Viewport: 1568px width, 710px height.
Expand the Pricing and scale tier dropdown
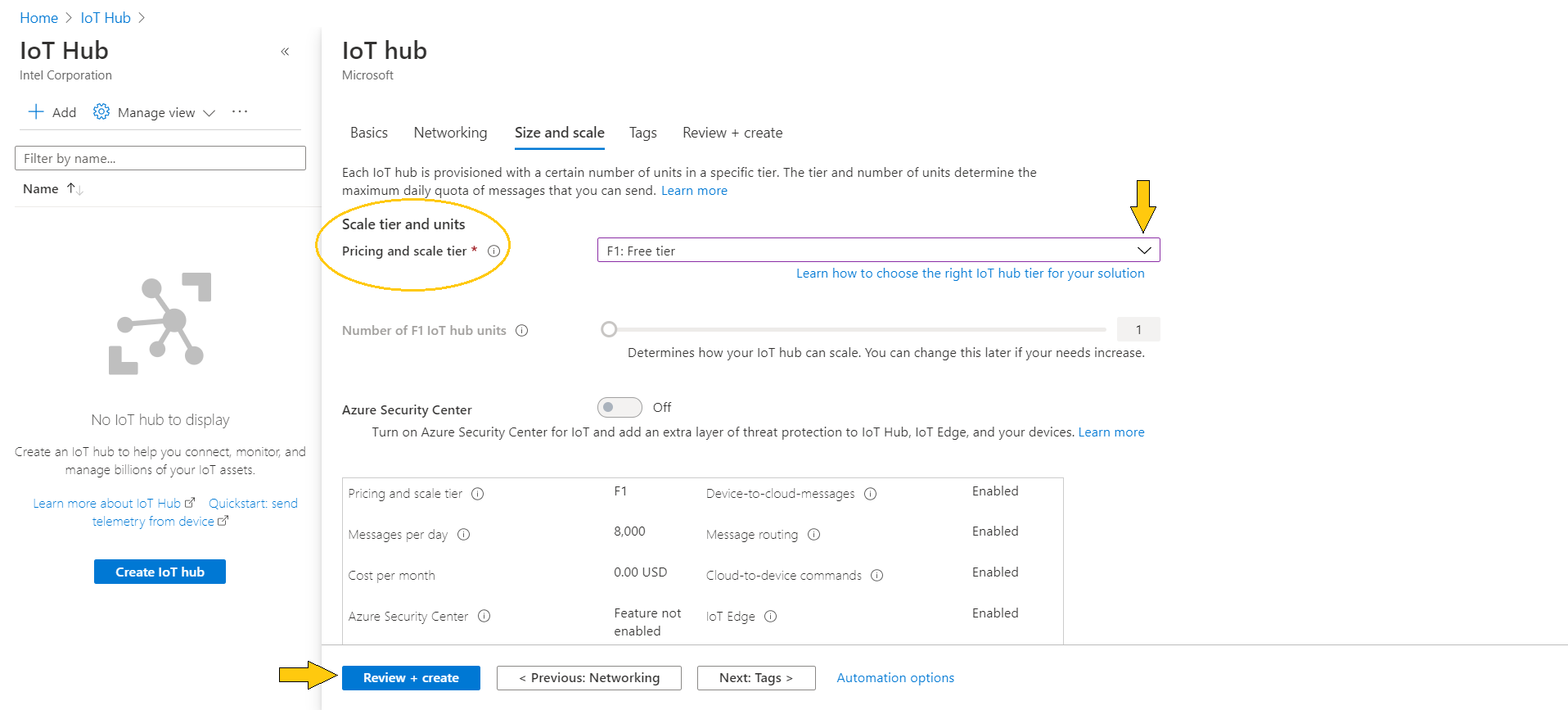coord(1143,251)
